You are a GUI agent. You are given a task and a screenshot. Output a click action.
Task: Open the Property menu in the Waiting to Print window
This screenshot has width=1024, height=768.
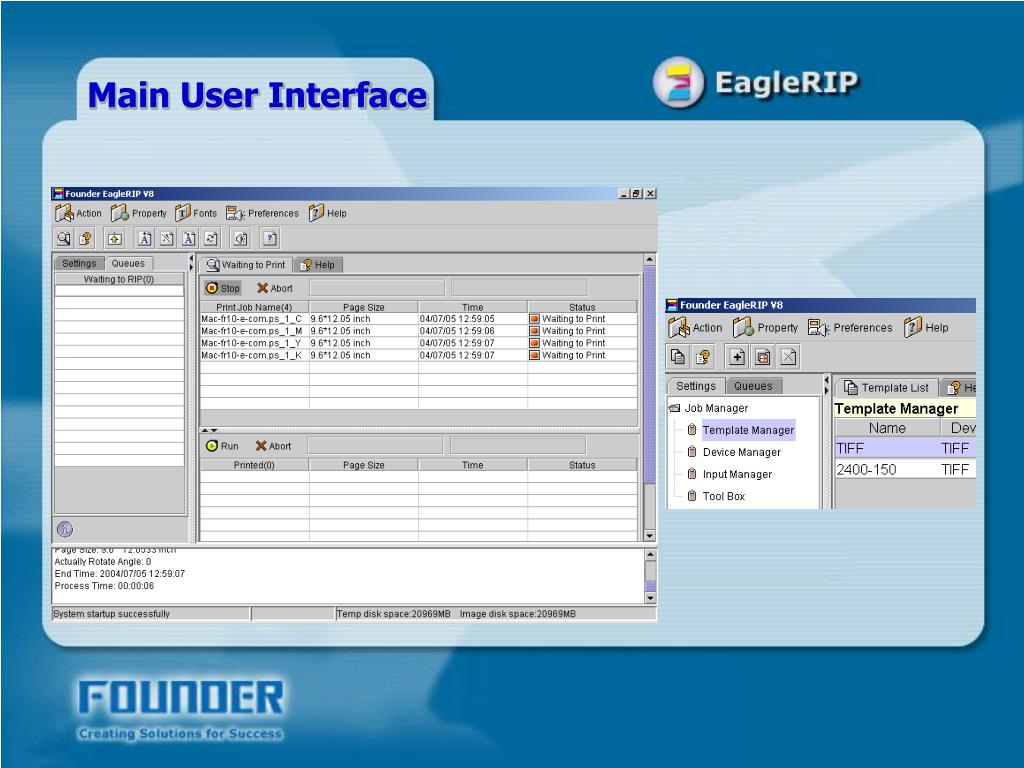coord(139,213)
